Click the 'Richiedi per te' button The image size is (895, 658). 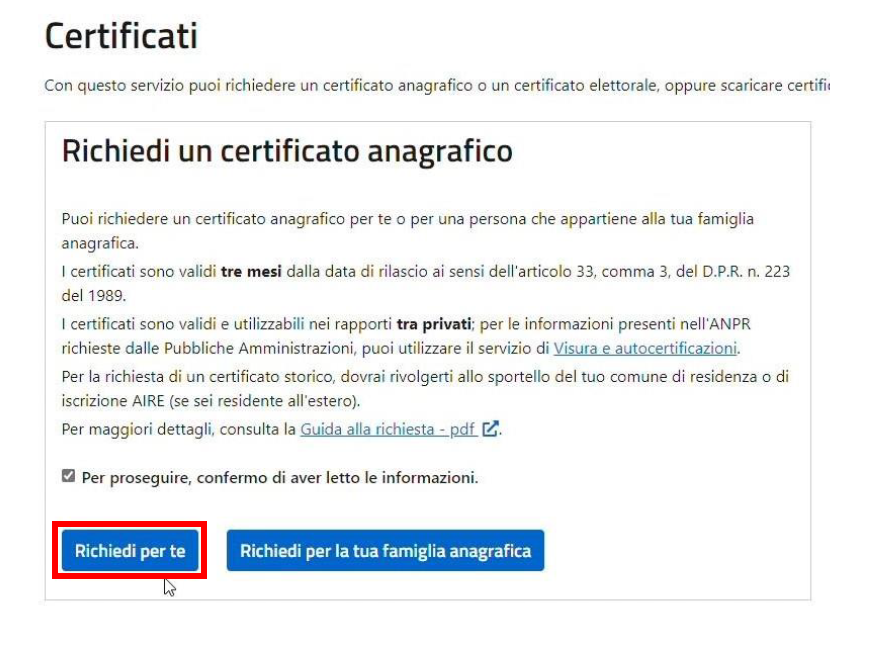[x=130, y=550]
